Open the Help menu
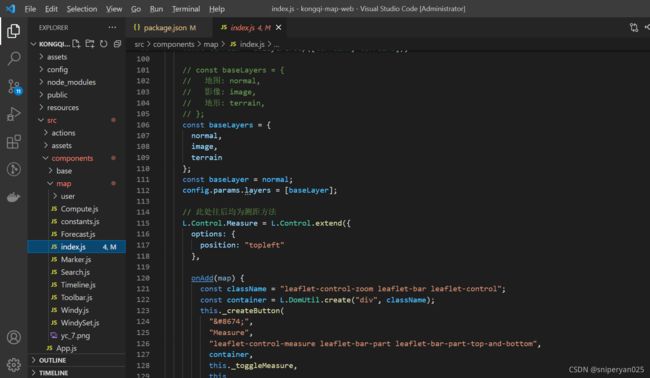 [216, 9]
